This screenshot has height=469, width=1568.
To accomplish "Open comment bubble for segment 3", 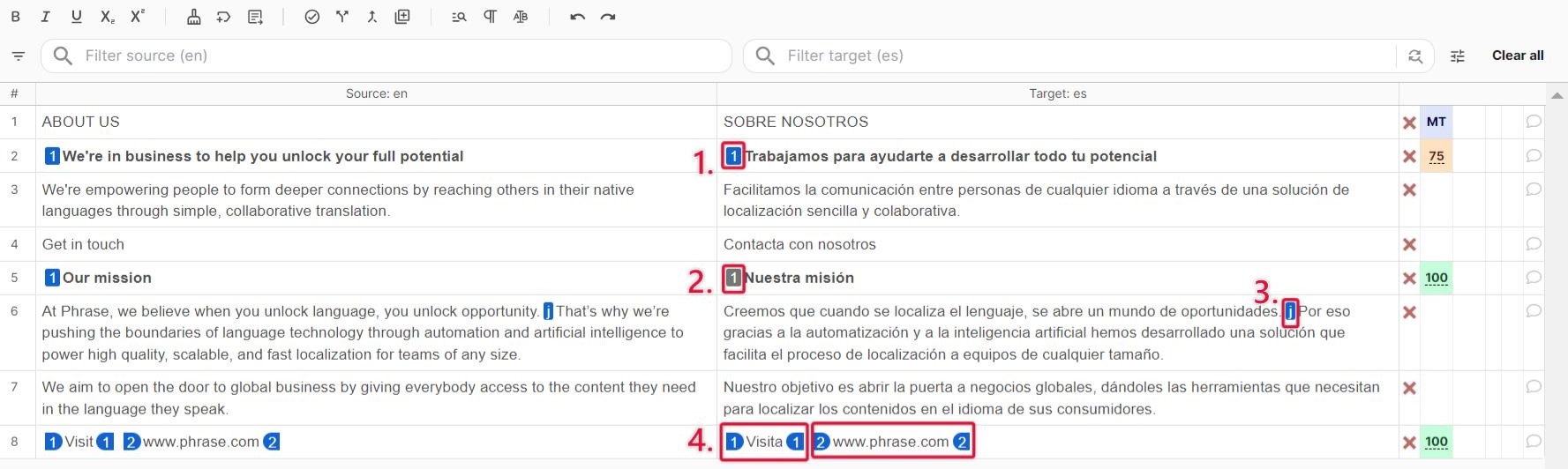I will tap(1534, 190).
